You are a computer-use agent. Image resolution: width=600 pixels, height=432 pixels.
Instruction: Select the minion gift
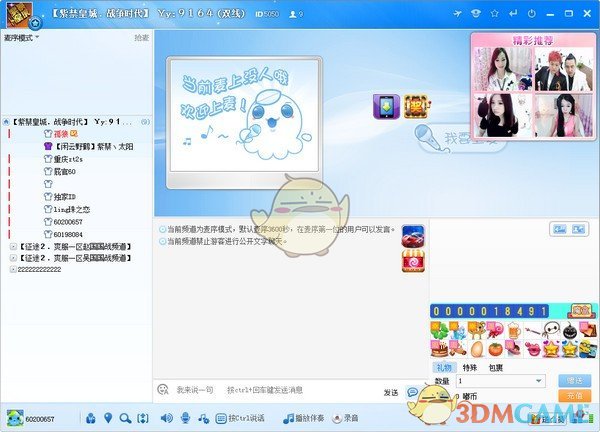click(x=588, y=349)
